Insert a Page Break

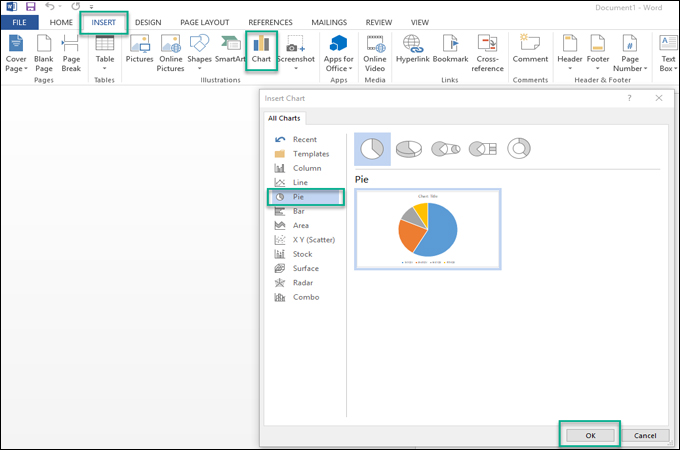71,54
